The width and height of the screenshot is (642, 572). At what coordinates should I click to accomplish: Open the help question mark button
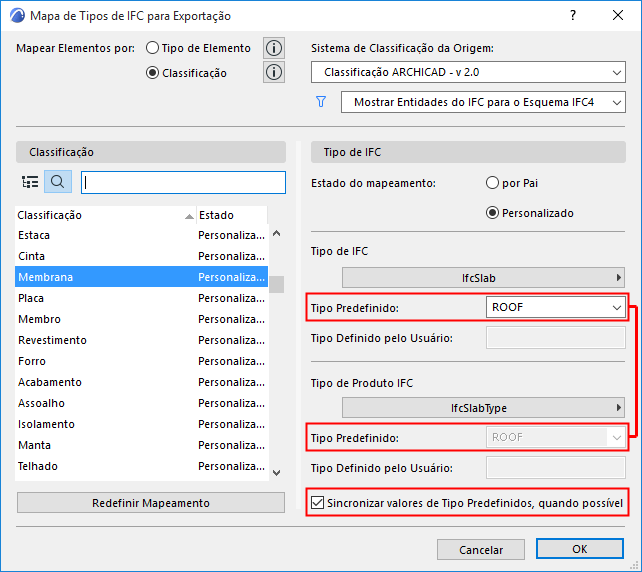coord(573,16)
